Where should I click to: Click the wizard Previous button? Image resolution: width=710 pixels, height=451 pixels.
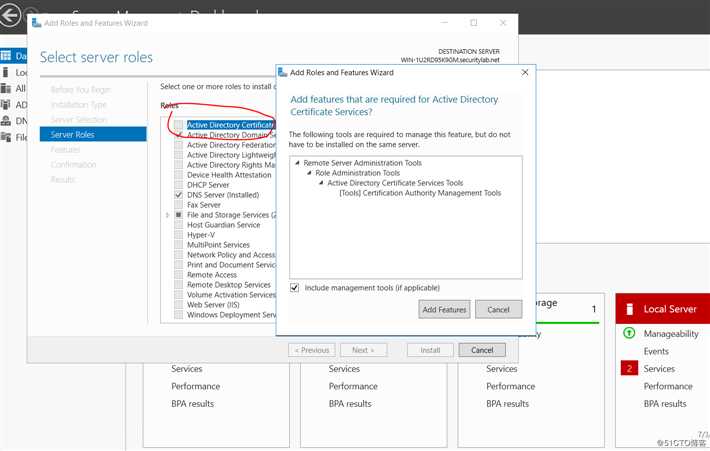pyautogui.click(x=312, y=350)
